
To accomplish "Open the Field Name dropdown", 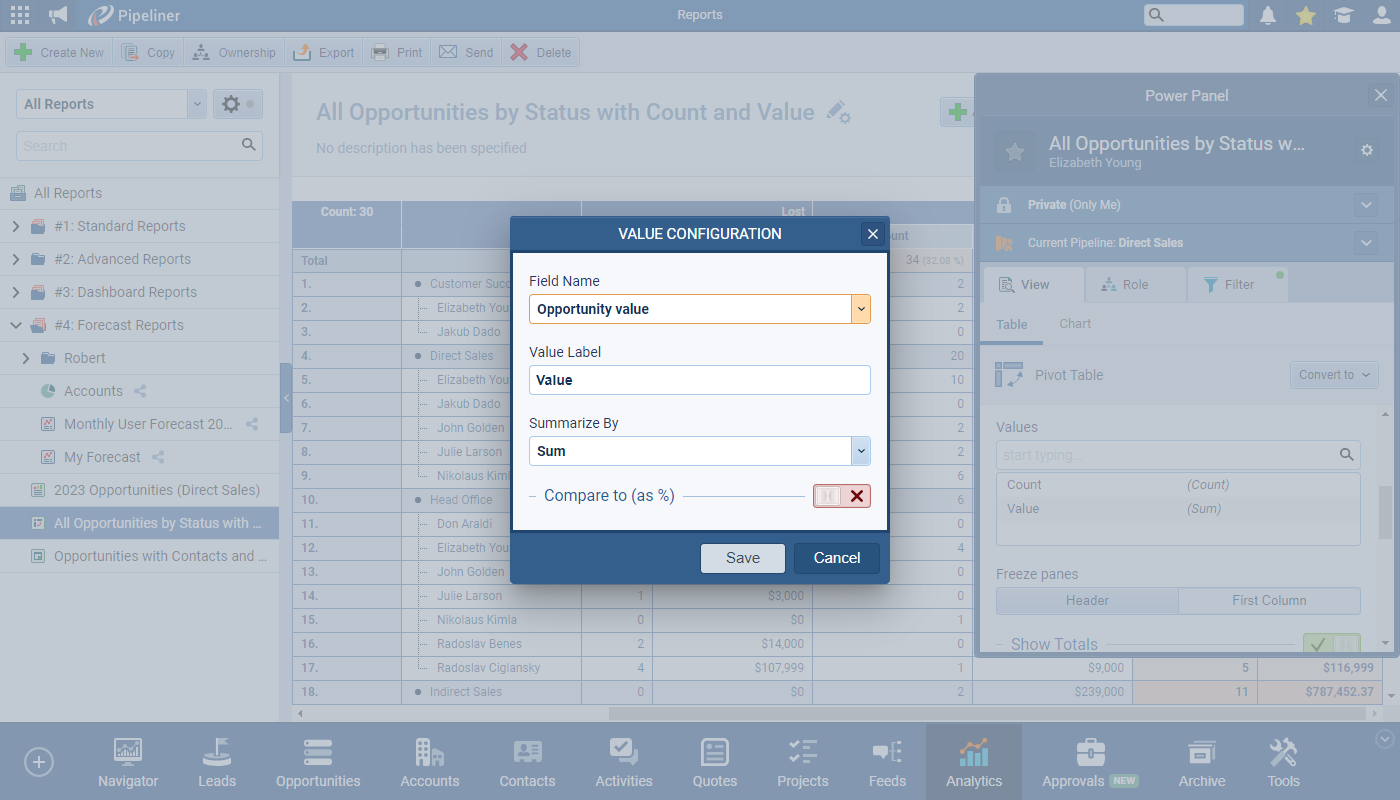I will tap(860, 310).
